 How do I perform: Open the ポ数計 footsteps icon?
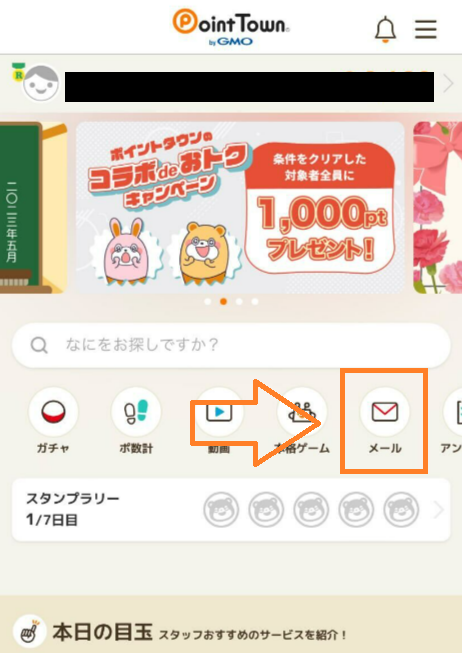[136, 412]
